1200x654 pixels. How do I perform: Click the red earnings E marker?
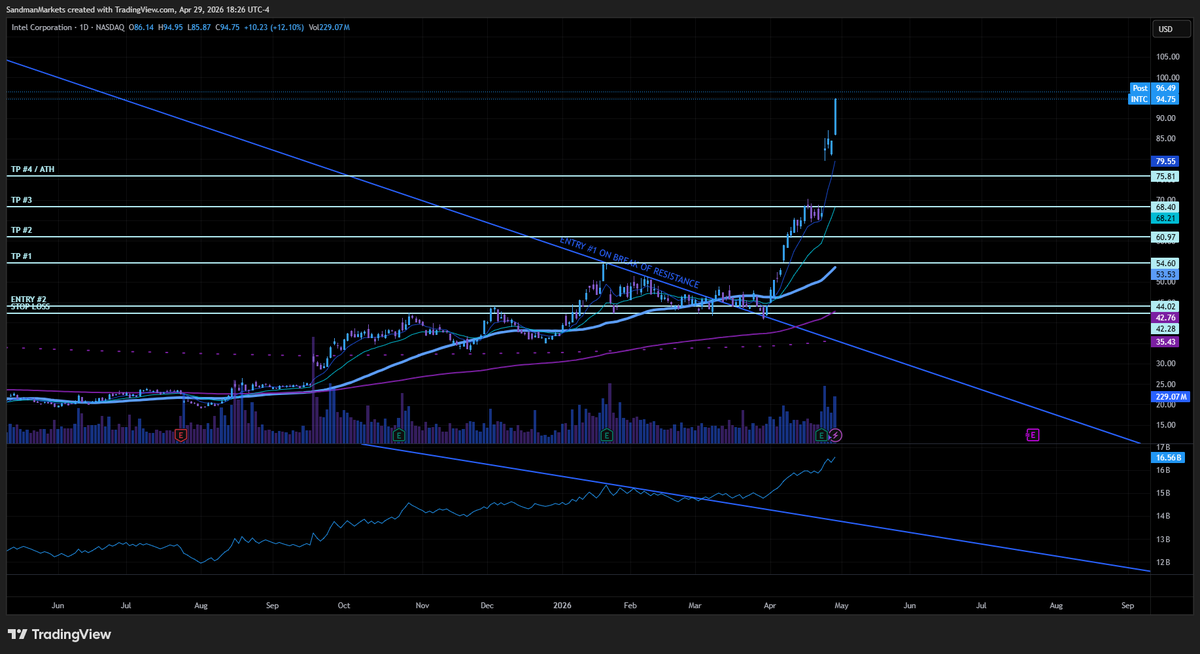tap(180, 435)
